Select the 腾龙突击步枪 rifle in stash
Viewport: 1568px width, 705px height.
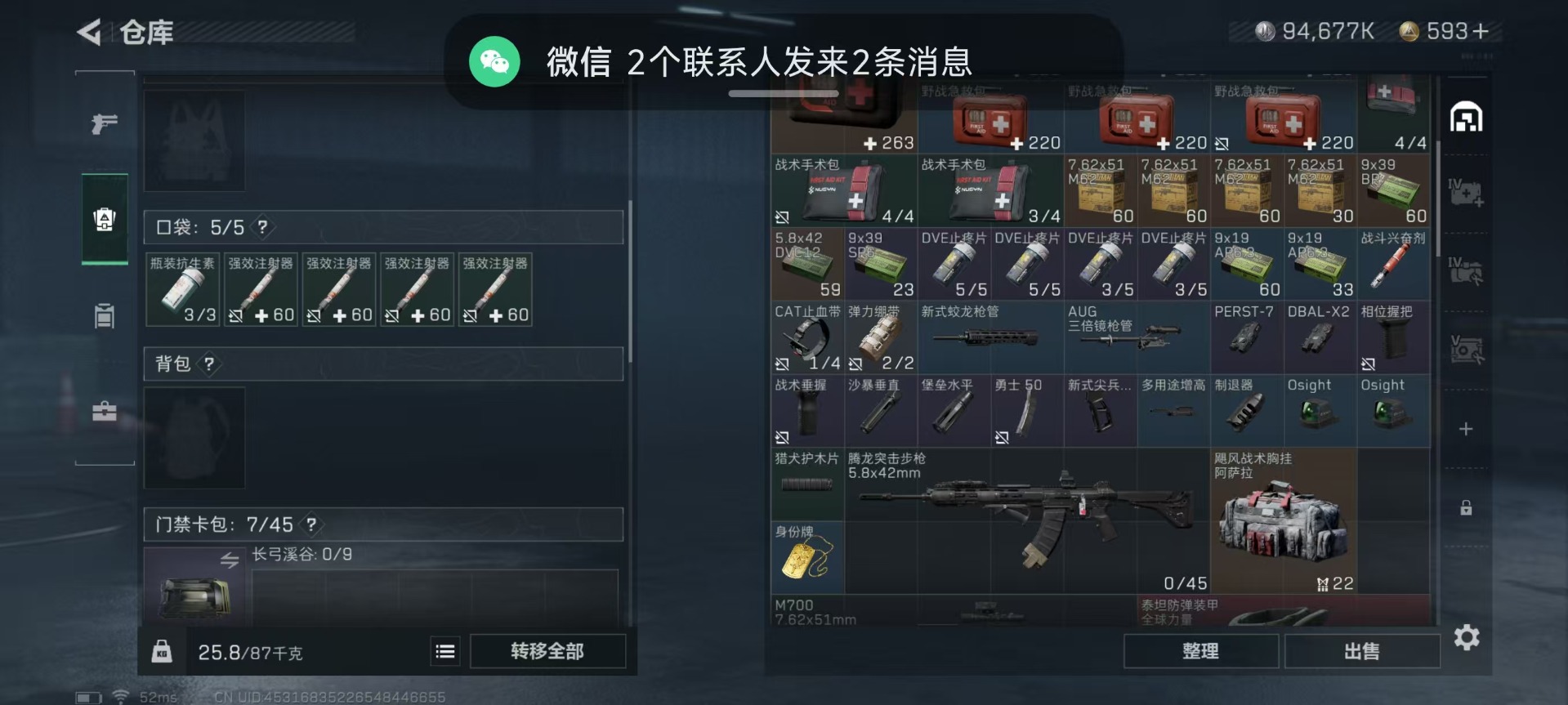(1027, 521)
